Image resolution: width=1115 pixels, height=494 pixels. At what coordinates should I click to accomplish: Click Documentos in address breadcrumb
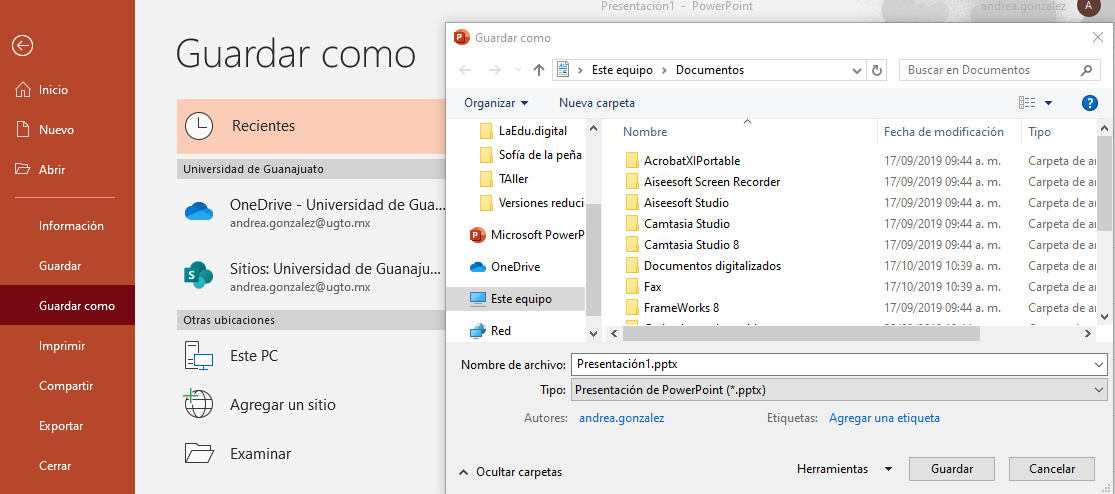tap(710, 70)
